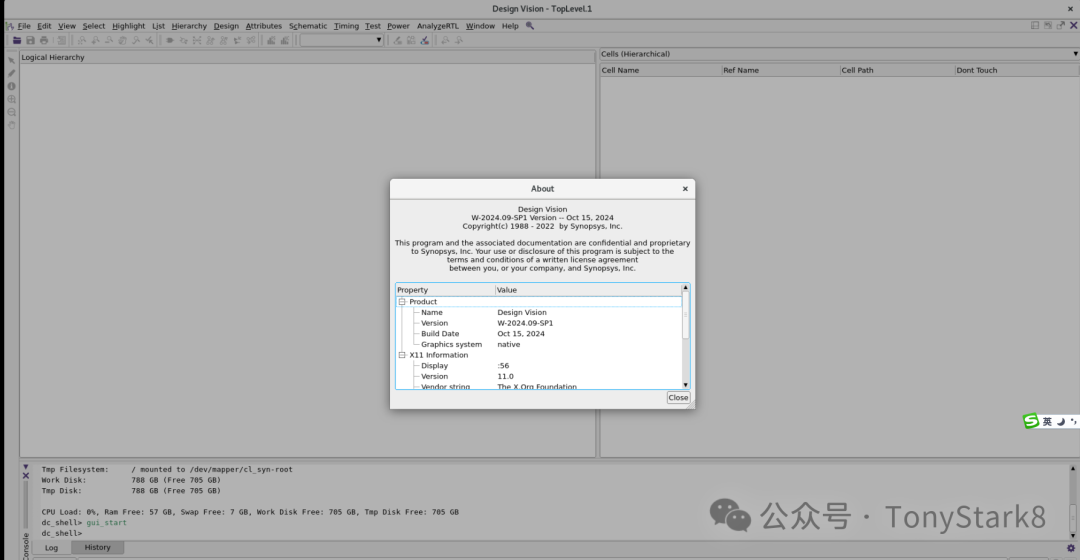Image resolution: width=1080 pixels, height=560 pixels.
Task: Select the zoom out tool in left sidebar
Action: pos(11,112)
